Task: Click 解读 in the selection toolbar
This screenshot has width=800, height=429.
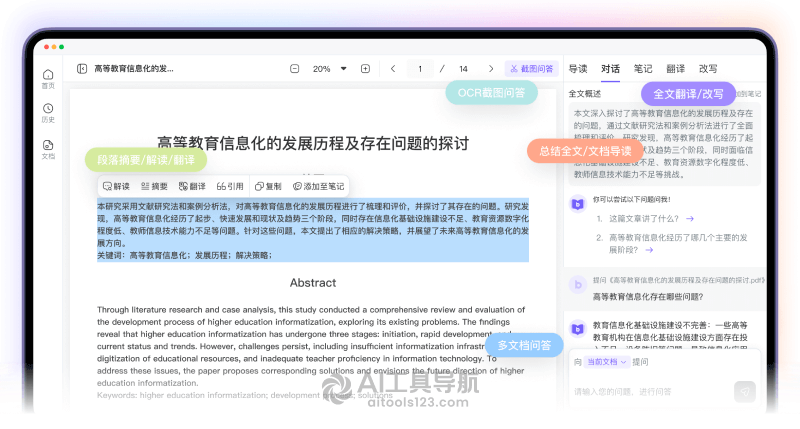Action: click(116, 186)
